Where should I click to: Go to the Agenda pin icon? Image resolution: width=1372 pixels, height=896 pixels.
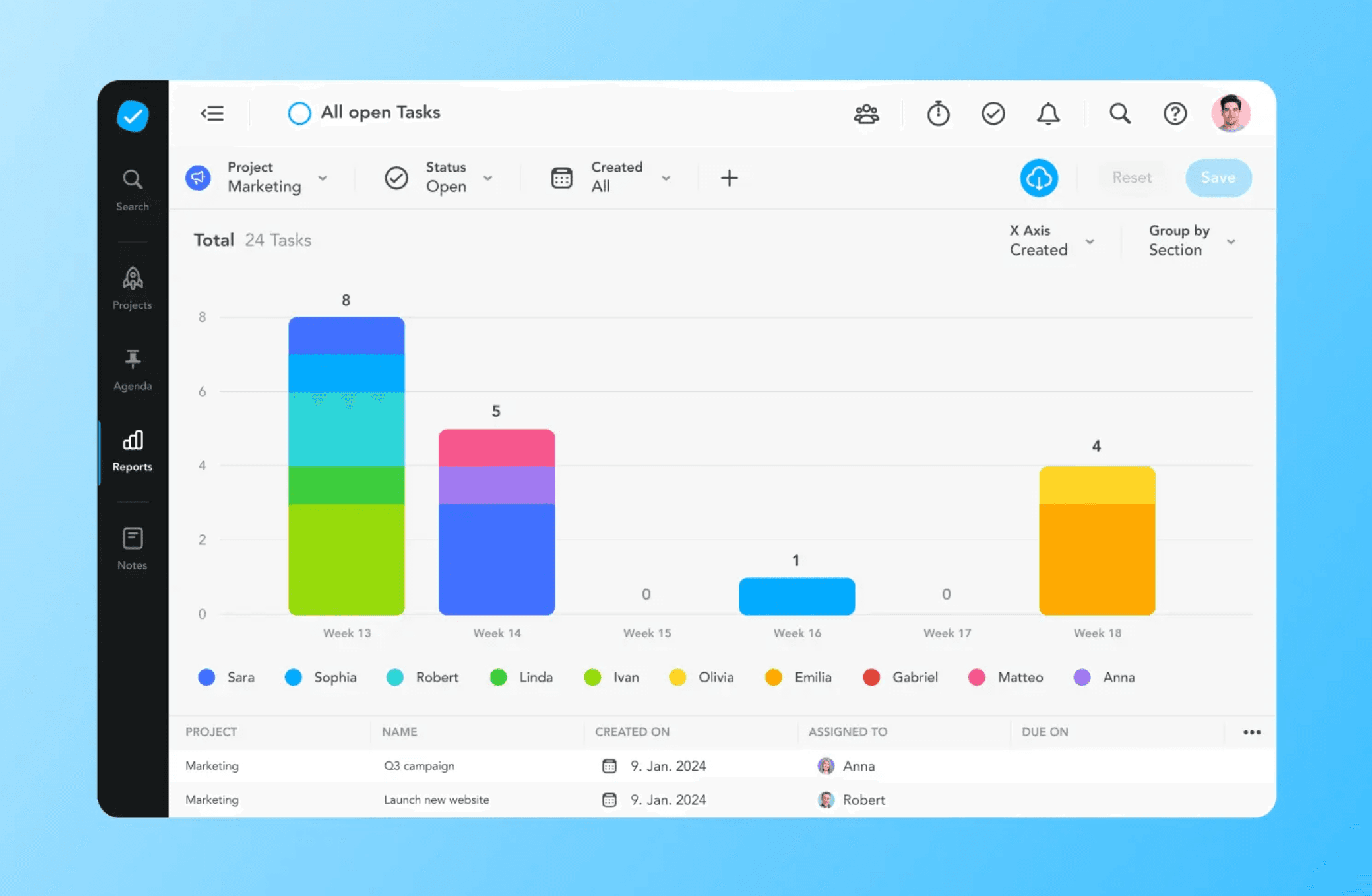(133, 370)
